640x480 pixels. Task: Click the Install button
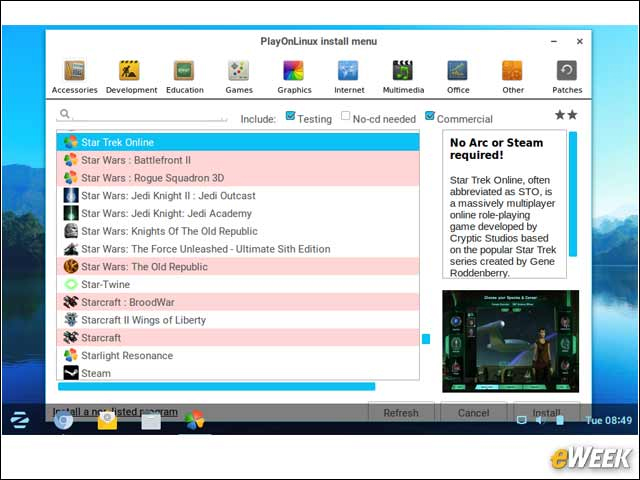click(x=546, y=412)
